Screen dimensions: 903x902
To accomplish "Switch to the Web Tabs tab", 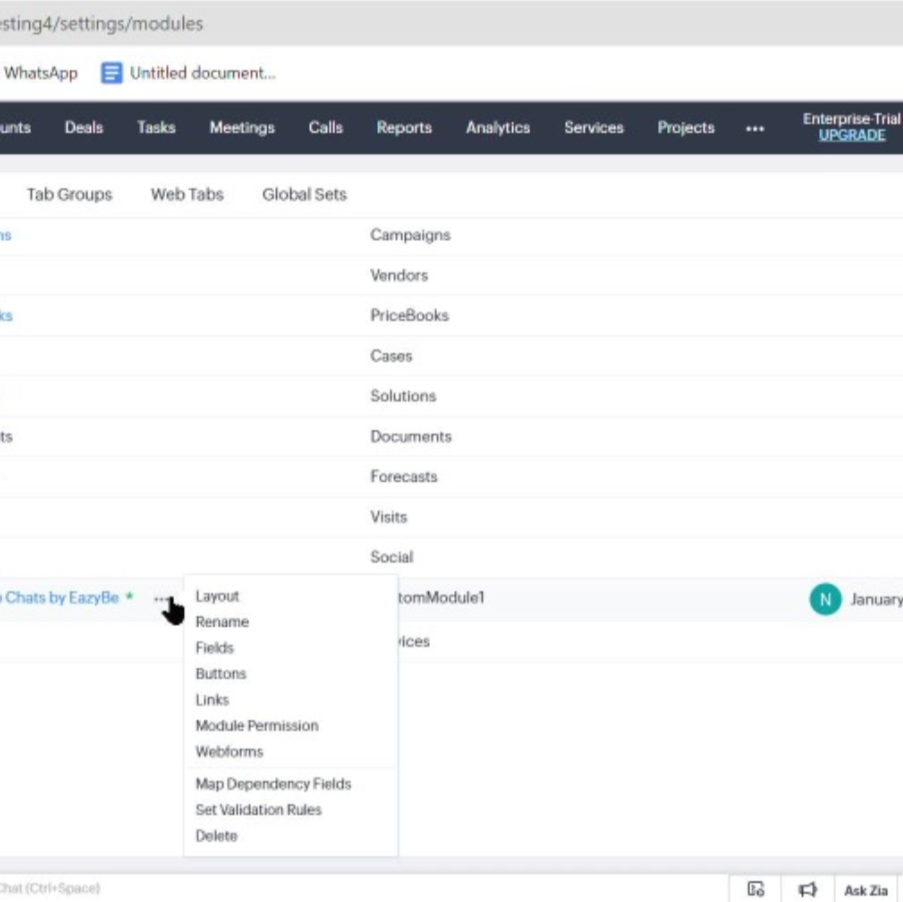I will 189,195.
